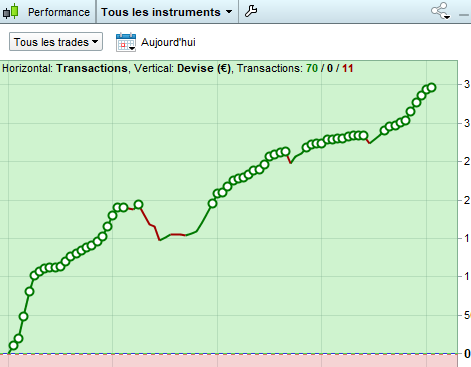Click the red 11 losing transactions count
Screen dimensions: 471x367
(348, 68)
